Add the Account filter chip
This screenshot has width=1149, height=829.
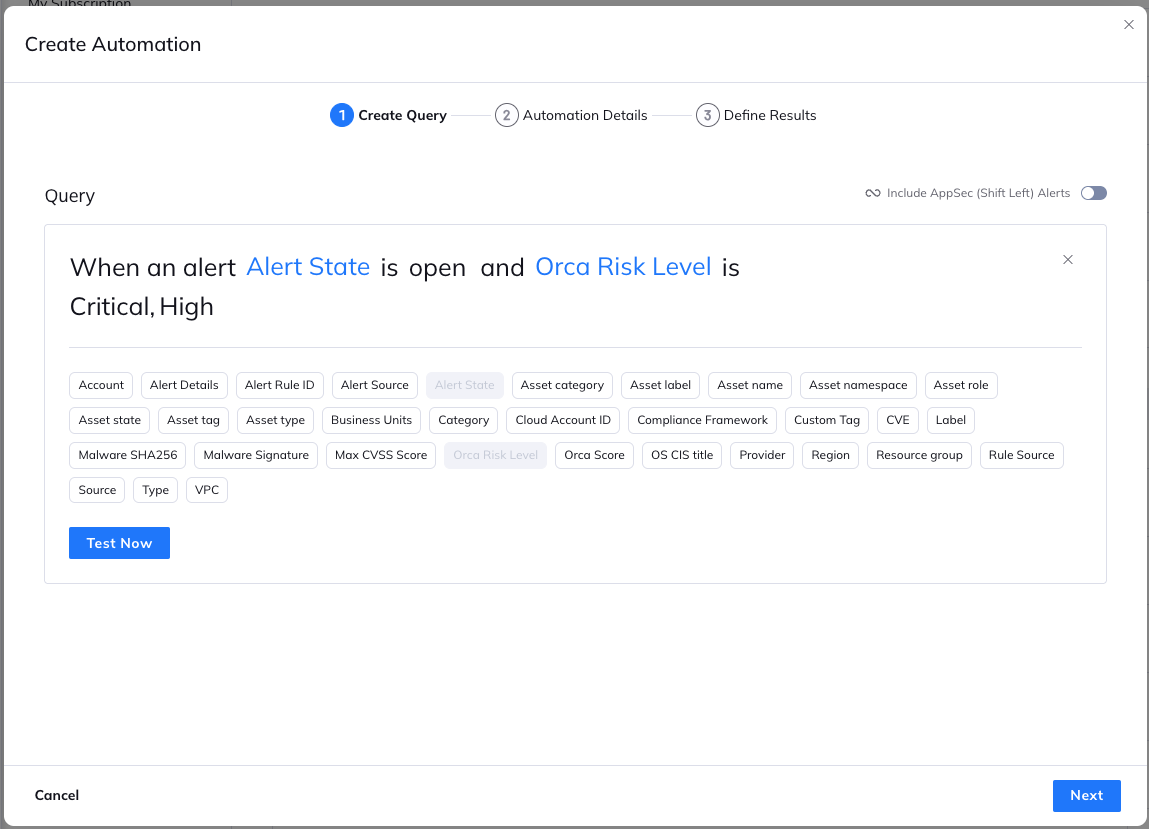(x=101, y=385)
